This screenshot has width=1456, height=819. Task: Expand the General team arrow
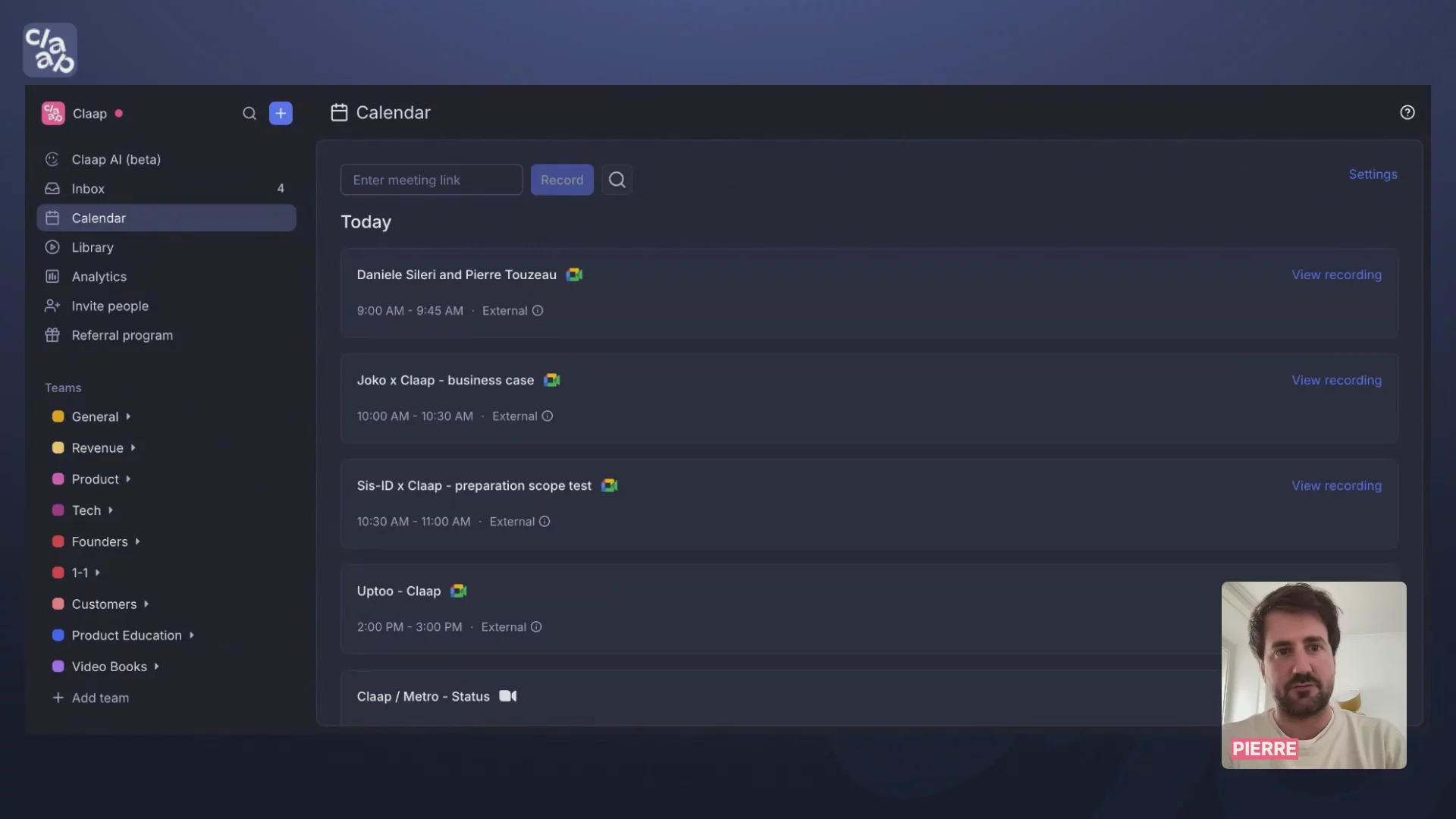pos(128,417)
